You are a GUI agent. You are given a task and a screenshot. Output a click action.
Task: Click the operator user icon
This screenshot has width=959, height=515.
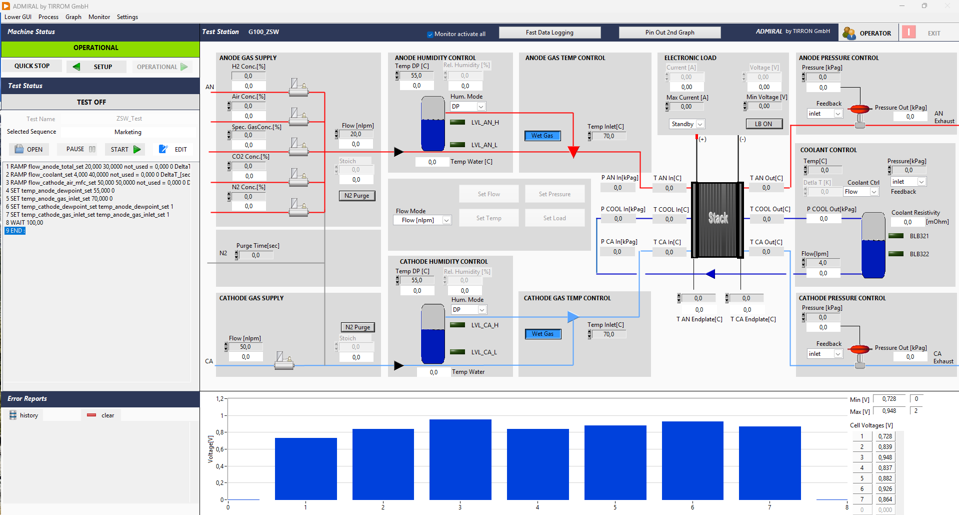click(x=849, y=33)
